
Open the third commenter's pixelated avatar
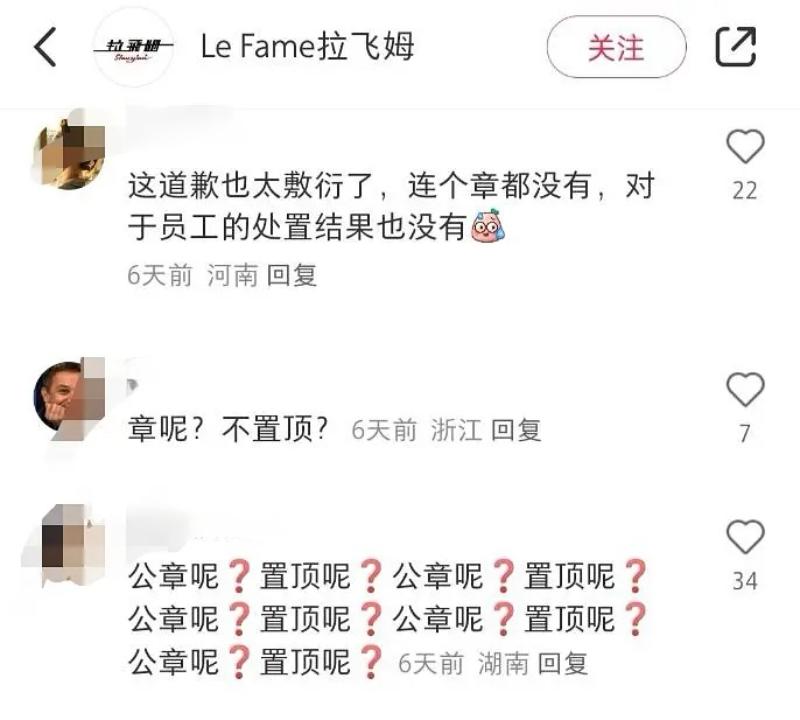pos(69,543)
